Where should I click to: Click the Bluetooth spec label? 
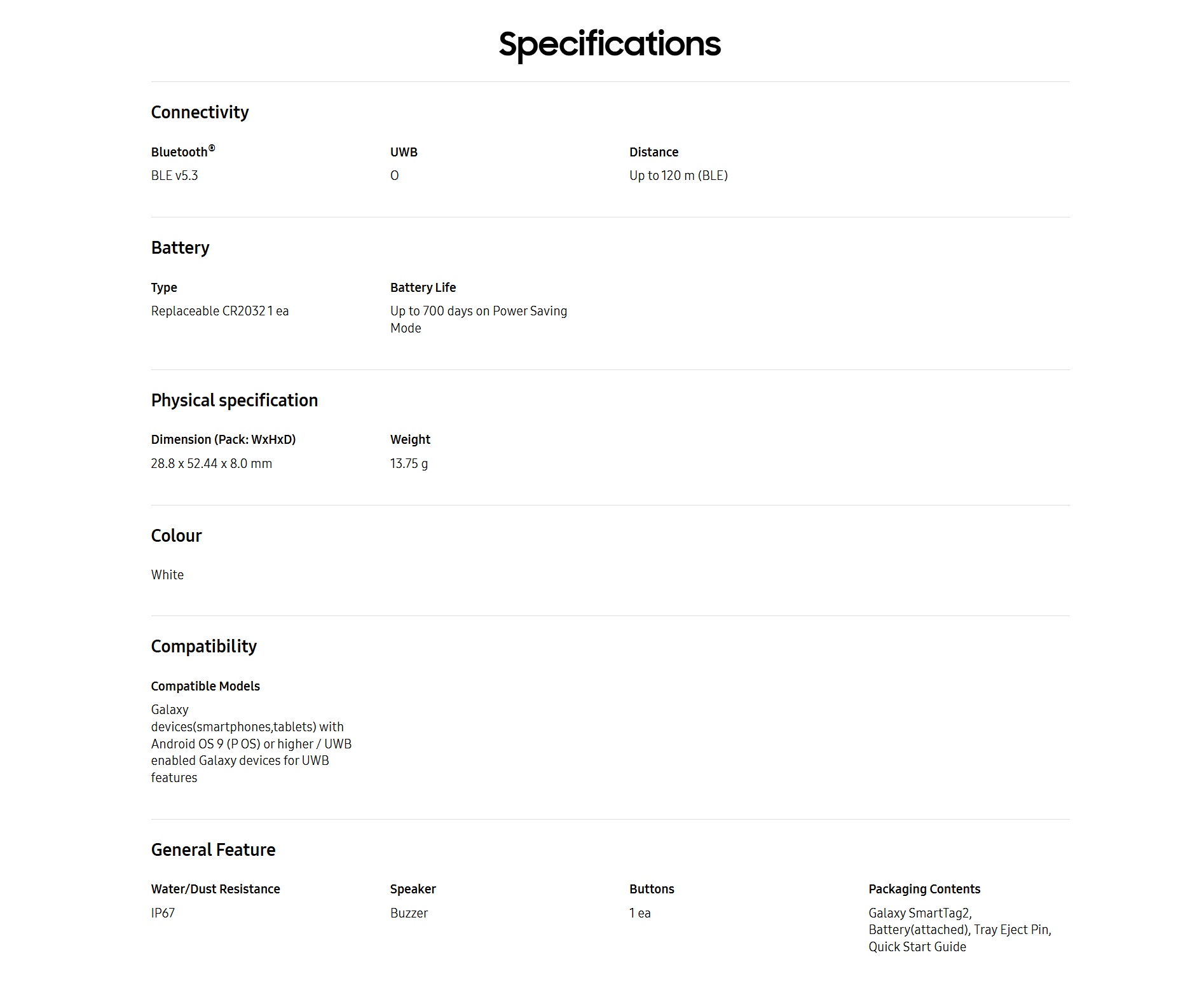[x=183, y=151]
